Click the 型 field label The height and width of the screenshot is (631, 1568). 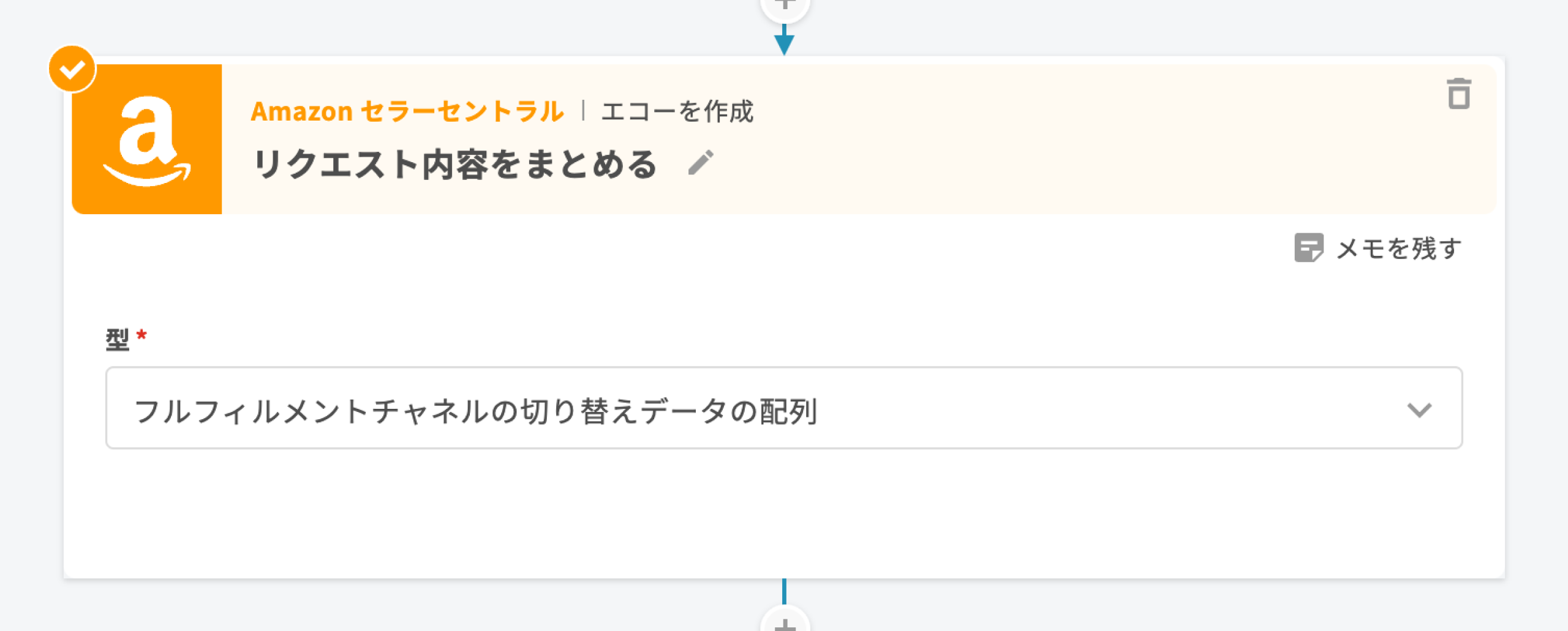[117, 339]
